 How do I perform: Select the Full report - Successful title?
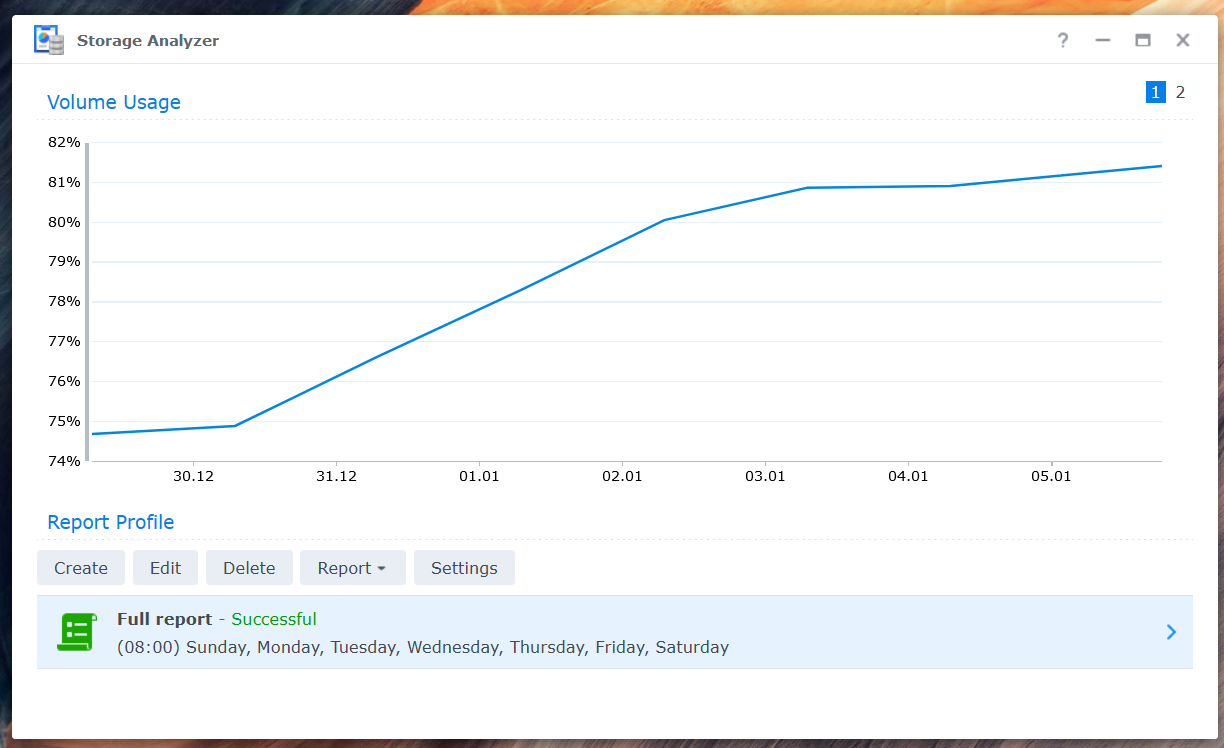[x=217, y=619]
